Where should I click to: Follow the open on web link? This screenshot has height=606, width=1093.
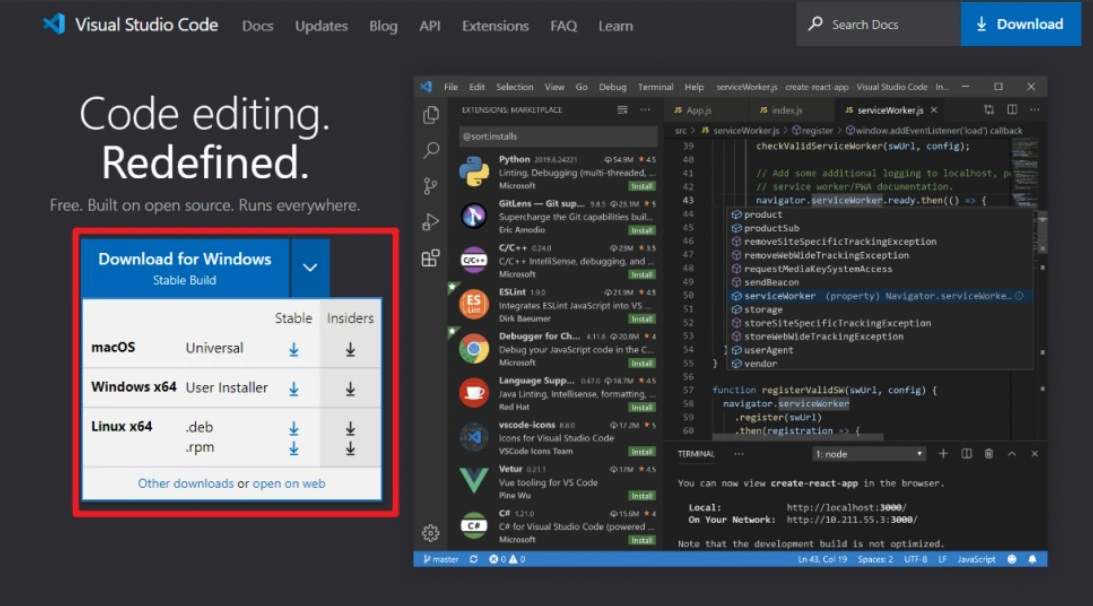click(289, 484)
